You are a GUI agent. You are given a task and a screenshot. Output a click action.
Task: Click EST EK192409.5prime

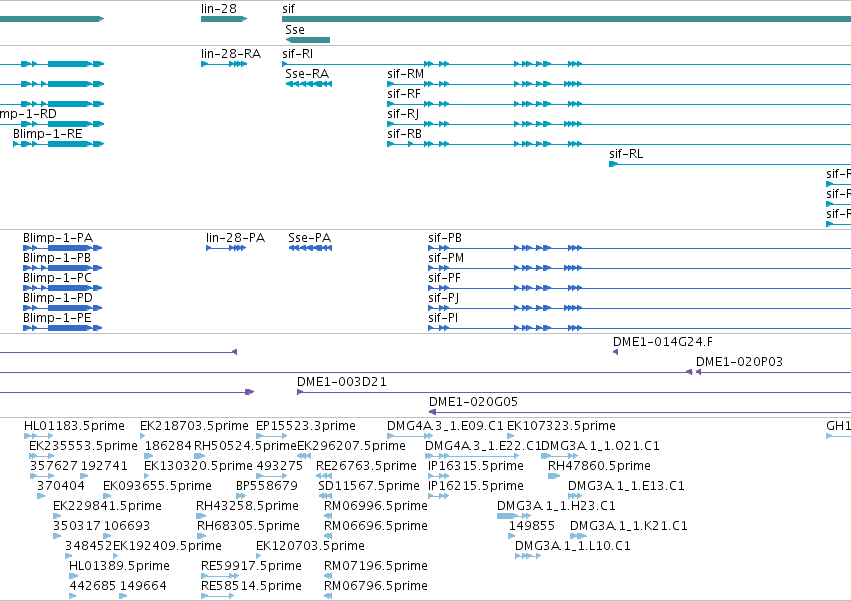coord(116,556)
